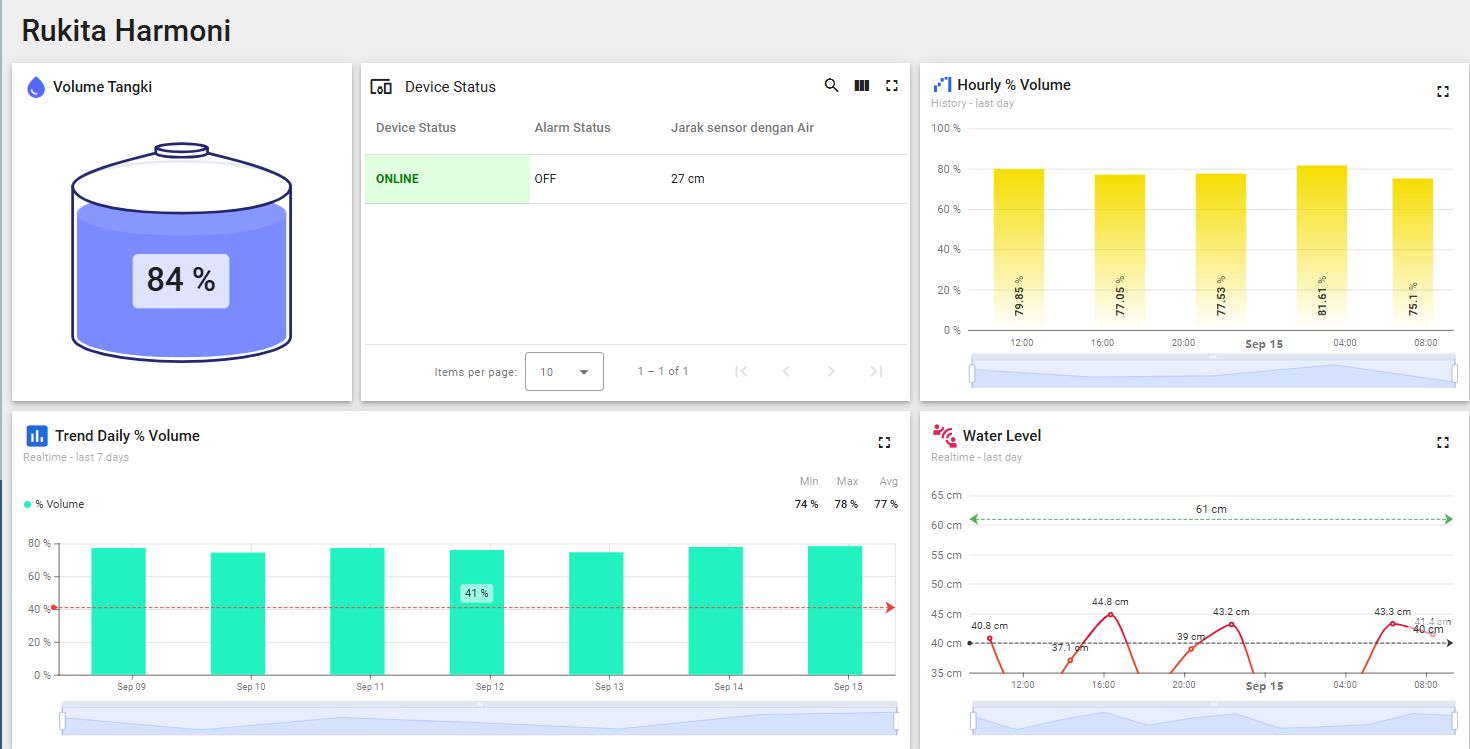Go to last page of device table

click(876, 371)
